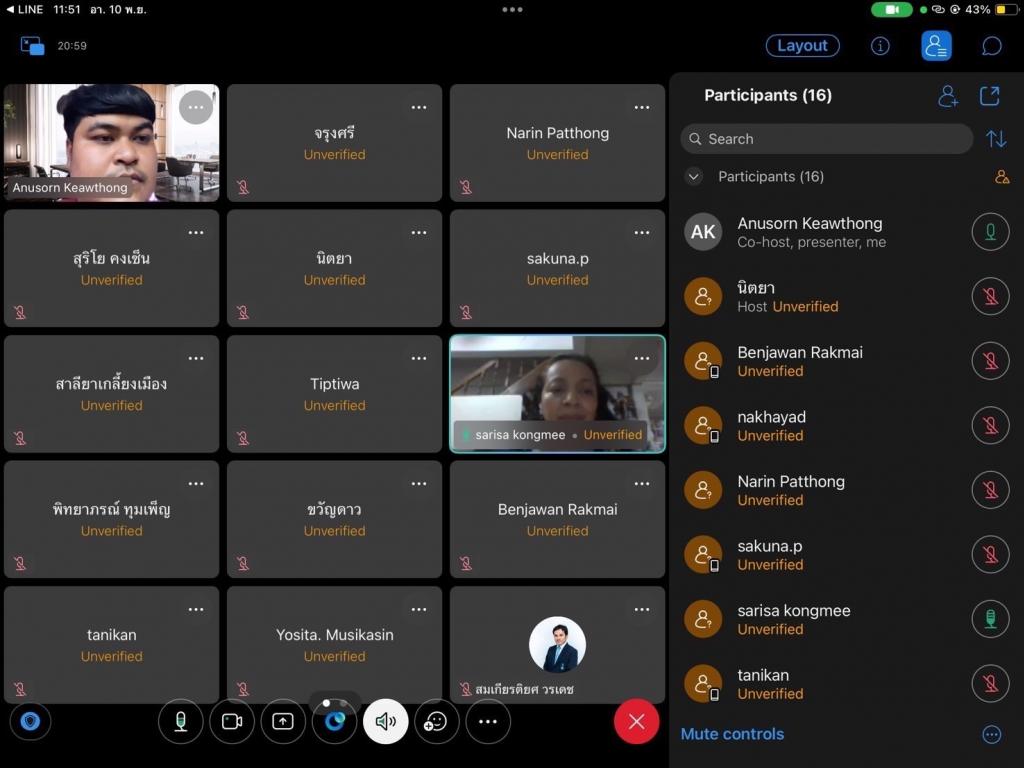The image size is (1024, 768).
Task: Open options for sakuna.p video tile
Action: coord(642,232)
